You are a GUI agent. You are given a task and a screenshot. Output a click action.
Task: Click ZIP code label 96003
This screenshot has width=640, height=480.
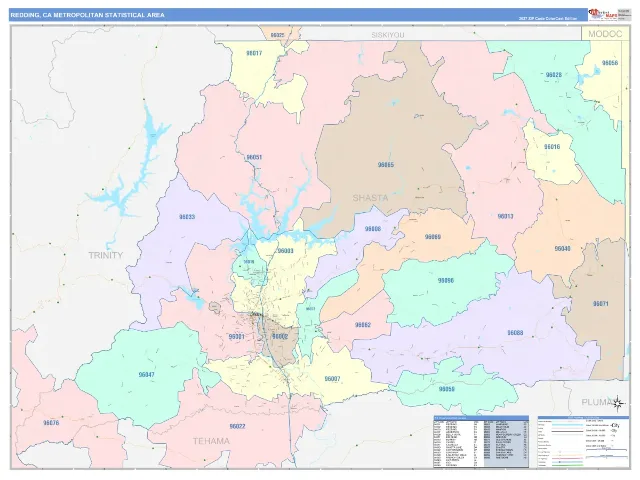(x=285, y=251)
